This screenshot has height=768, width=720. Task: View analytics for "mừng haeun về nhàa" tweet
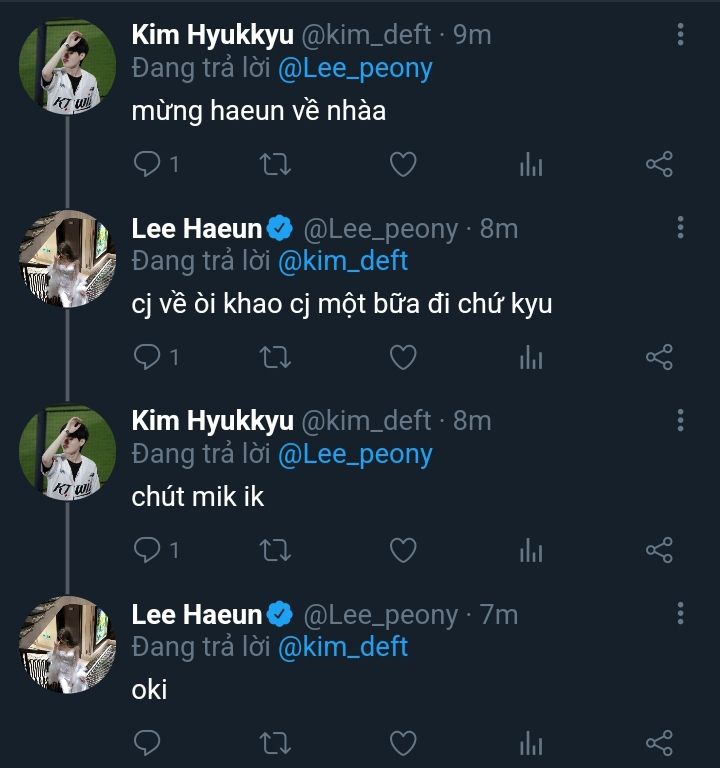tap(531, 164)
